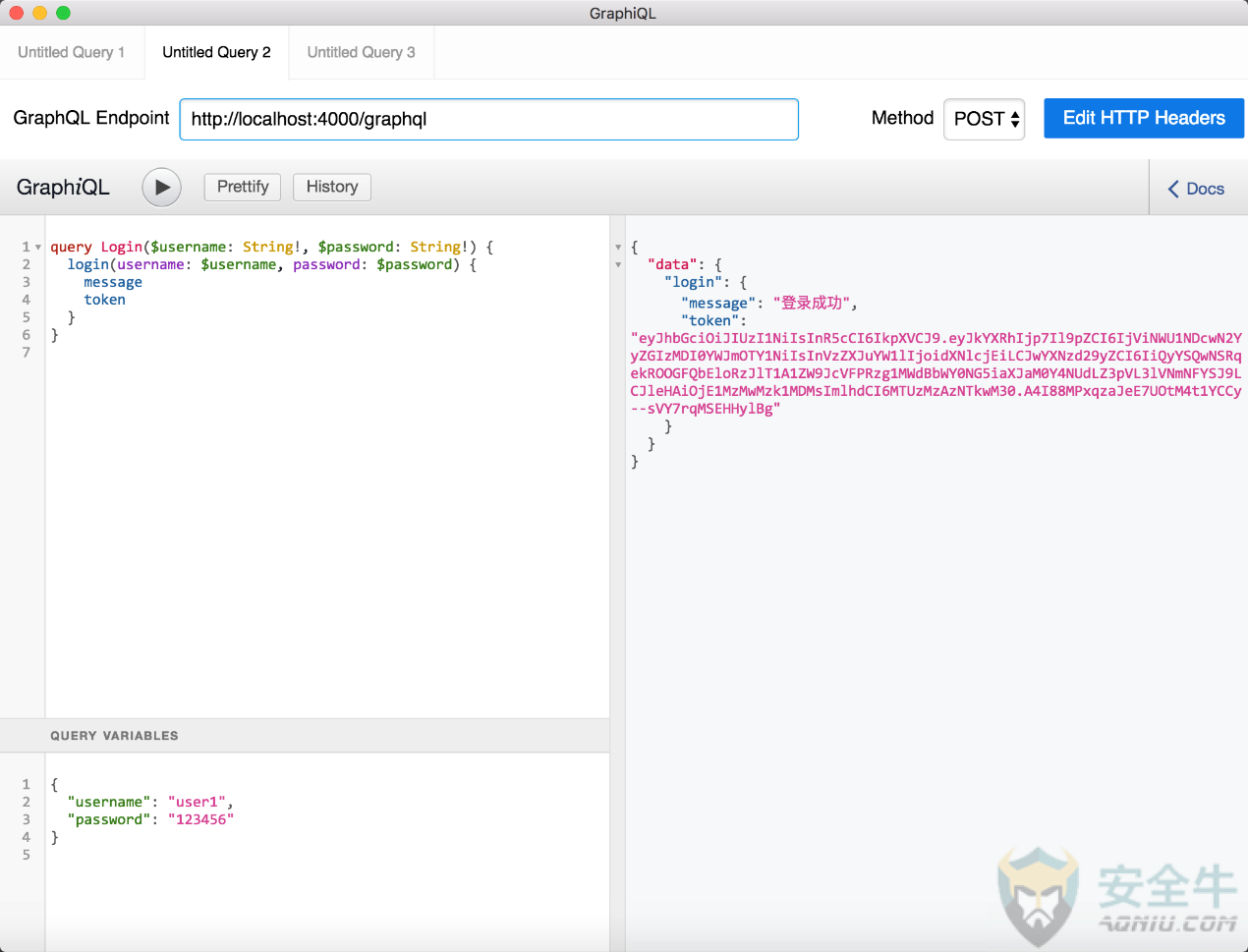Click the $username variable declaration
1248x952 pixels.
189,247
